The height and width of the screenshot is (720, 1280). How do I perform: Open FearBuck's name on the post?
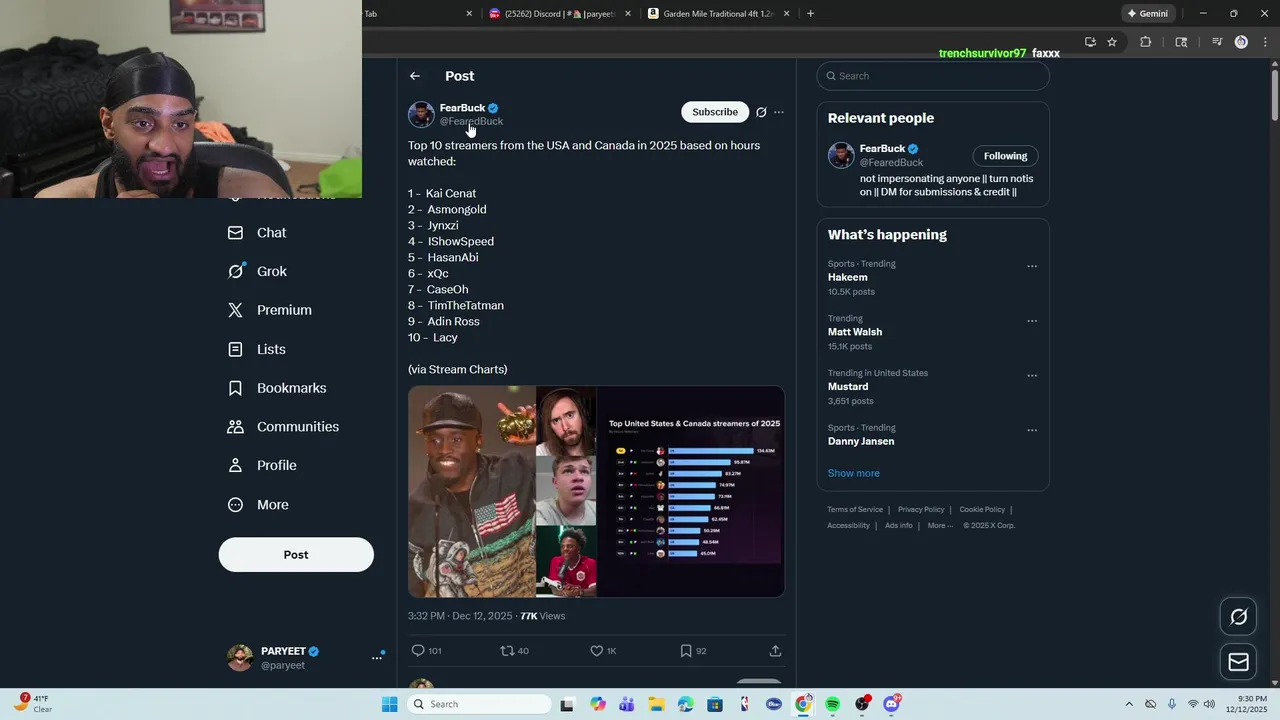[x=462, y=108]
